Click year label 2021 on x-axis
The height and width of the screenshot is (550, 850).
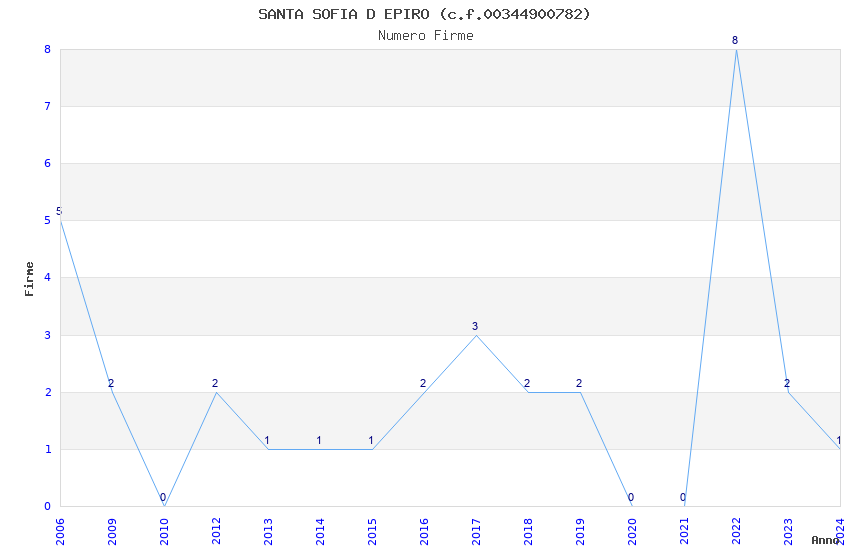pos(684,532)
